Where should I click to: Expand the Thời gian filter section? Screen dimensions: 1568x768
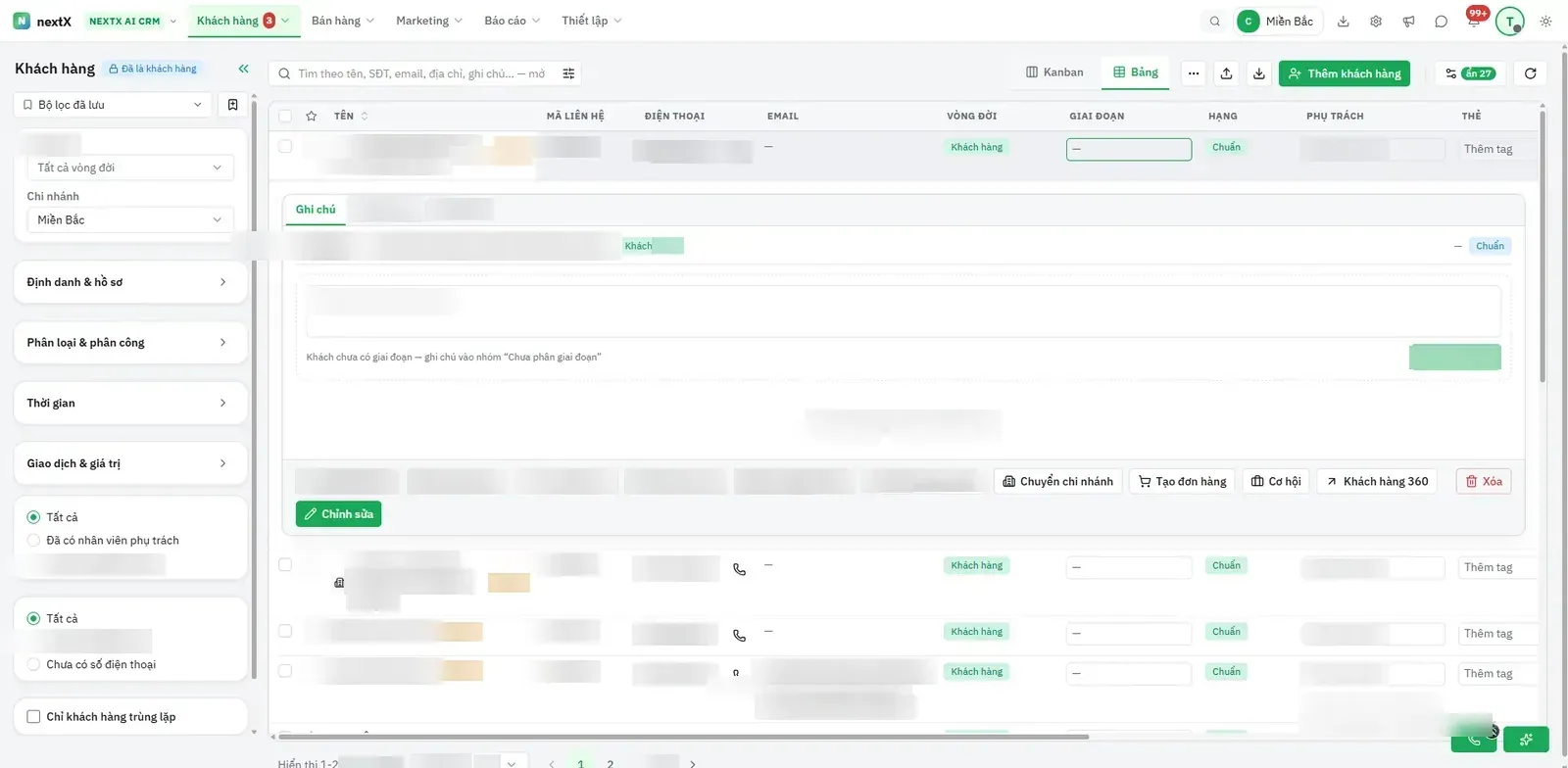pos(130,404)
